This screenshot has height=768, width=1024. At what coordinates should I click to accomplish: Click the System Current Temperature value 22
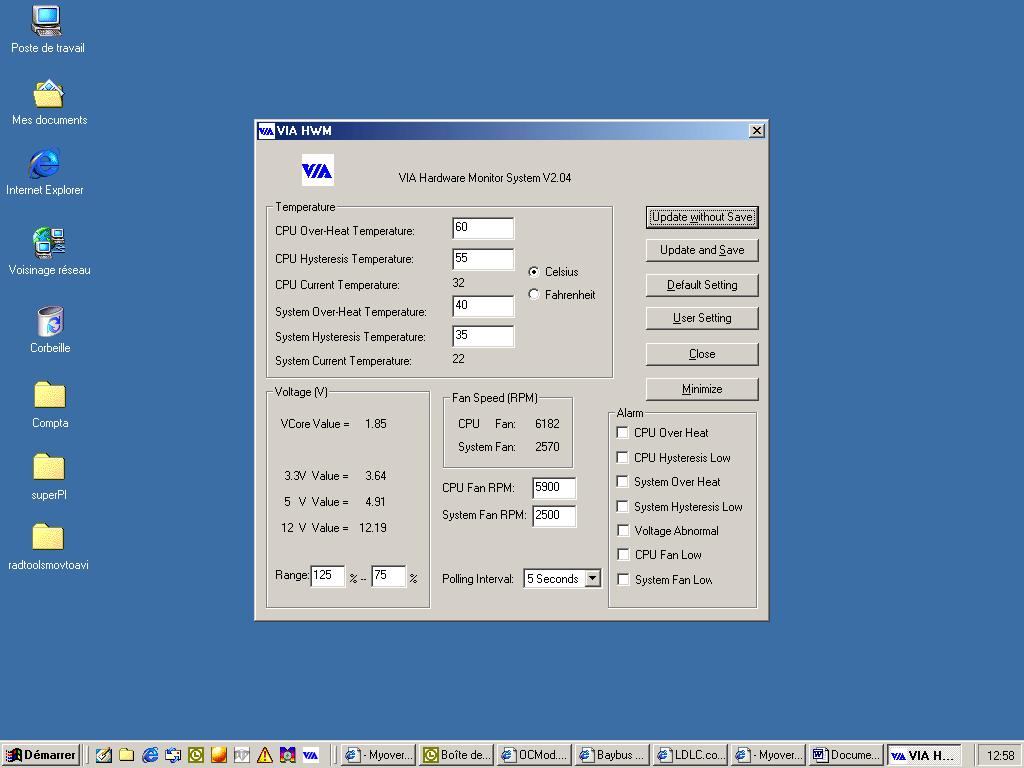coord(458,359)
